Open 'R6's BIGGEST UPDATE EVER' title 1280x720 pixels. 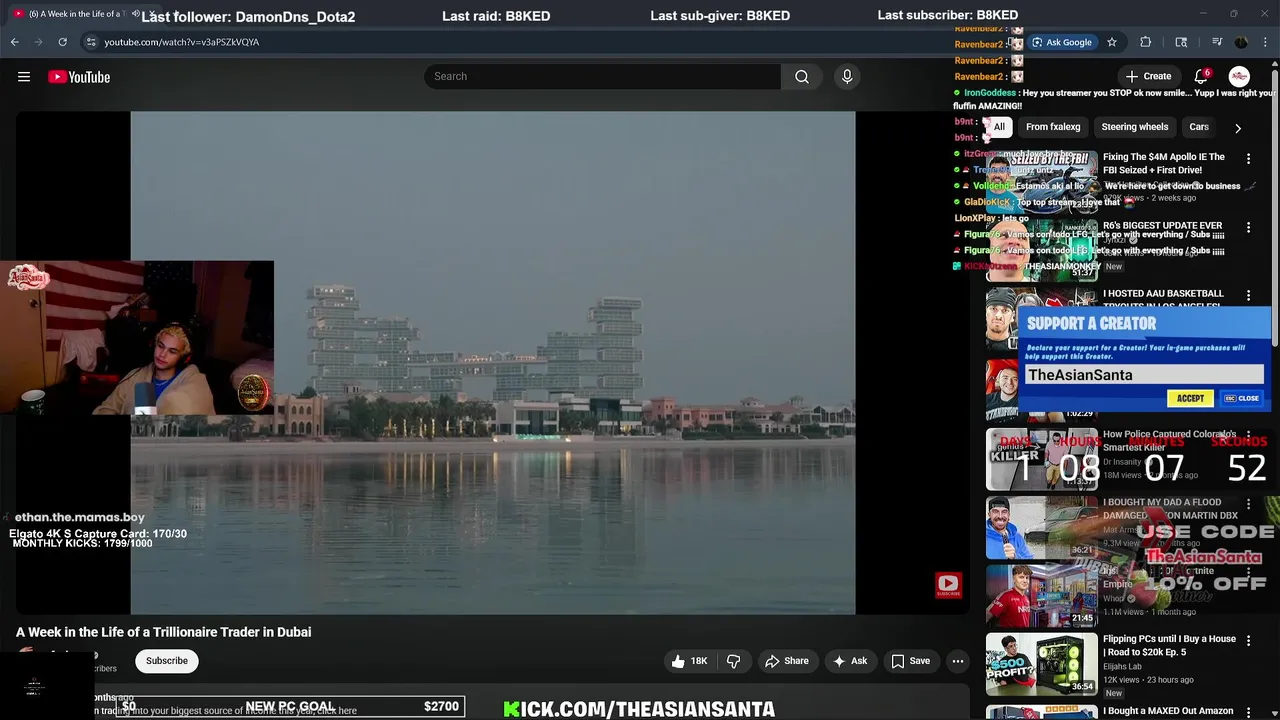pyautogui.click(x=1162, y=226)
